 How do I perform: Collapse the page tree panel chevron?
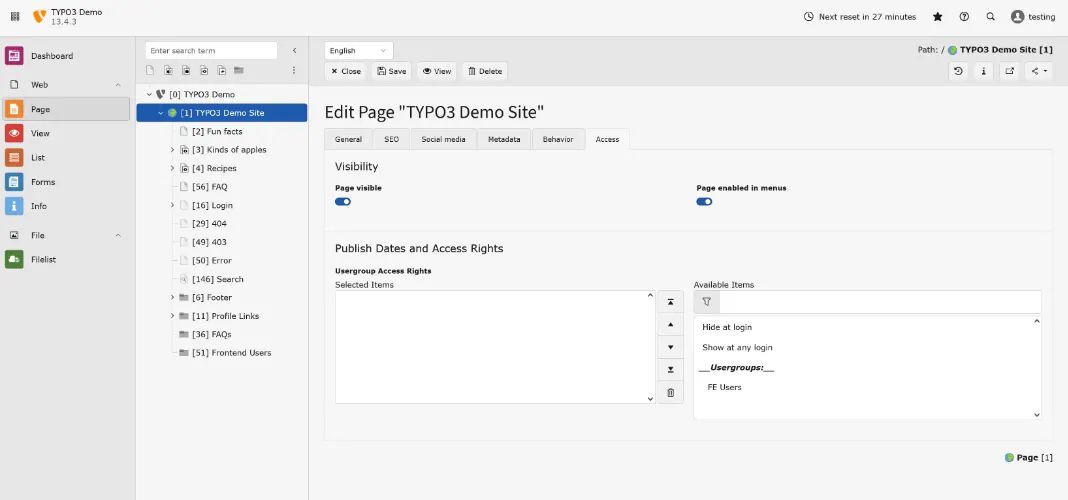[x=294, y=50]
